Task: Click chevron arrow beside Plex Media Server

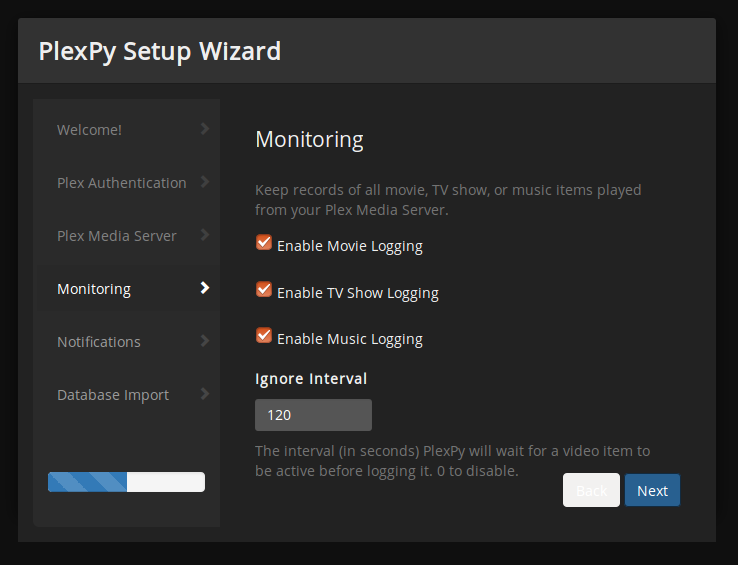Action: (x=205, y=234)
